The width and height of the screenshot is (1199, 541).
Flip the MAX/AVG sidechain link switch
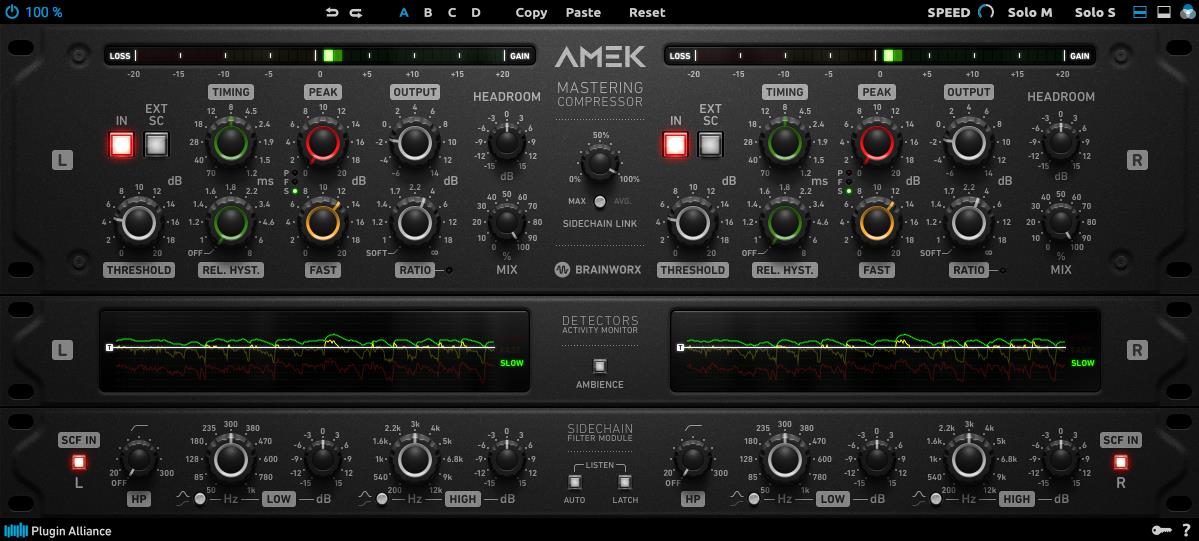(x=600, y=201)
